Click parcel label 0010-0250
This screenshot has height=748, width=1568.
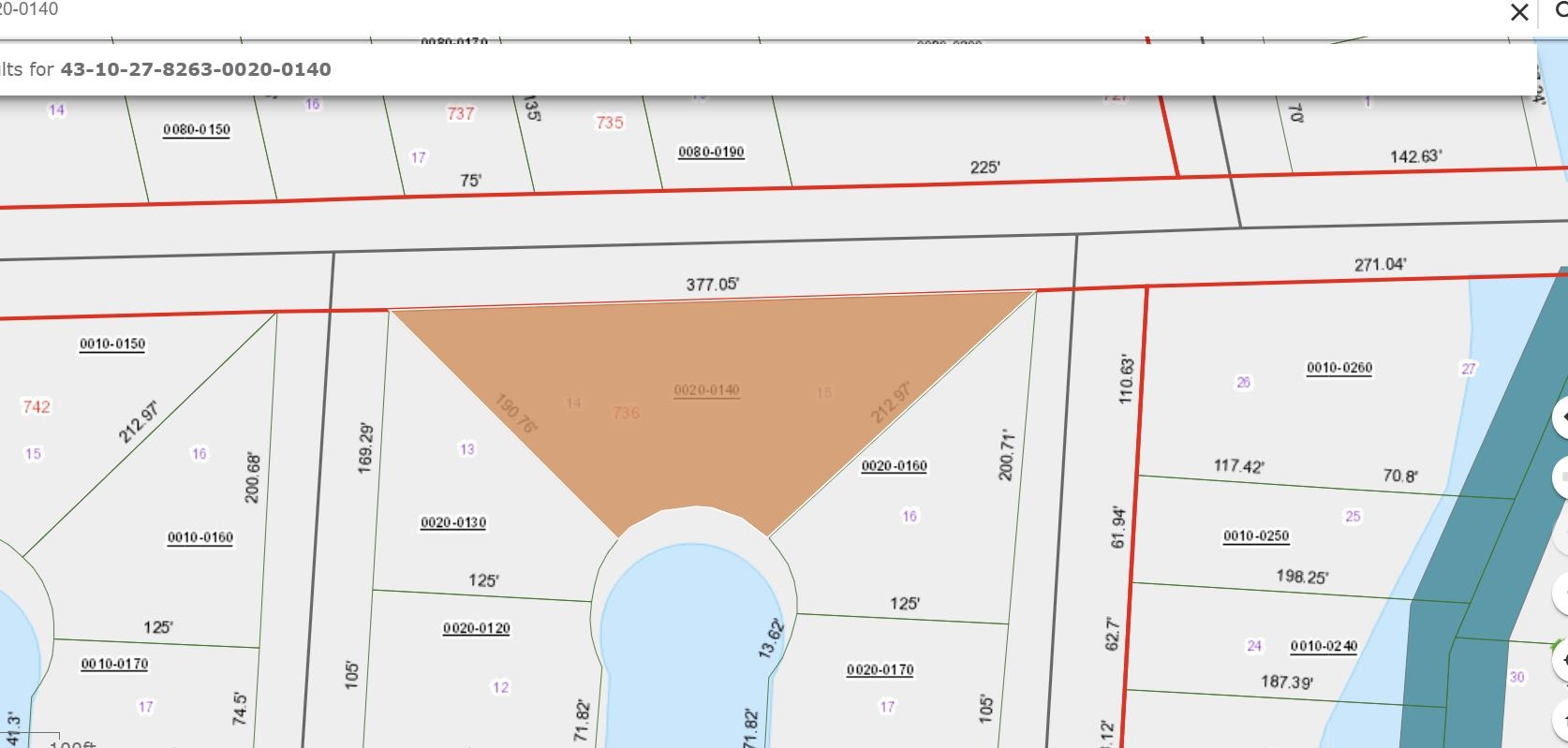(1256, 536)
